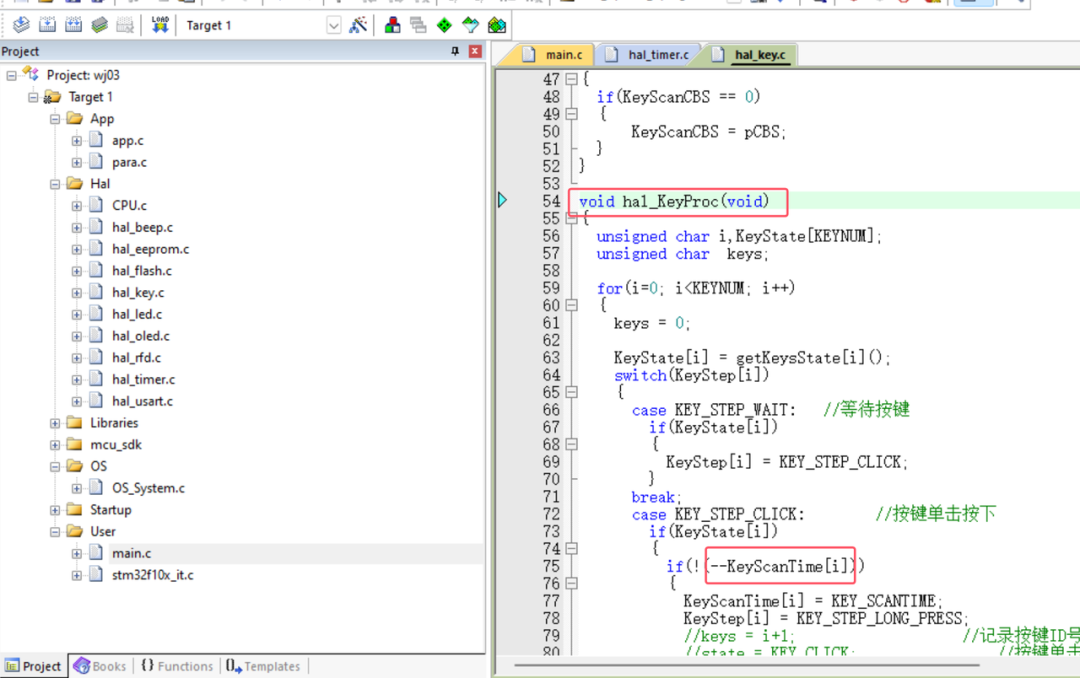Screen dimensions: 1080x678
Task: Fold the if block at line 68
Action: click(571, 444)
